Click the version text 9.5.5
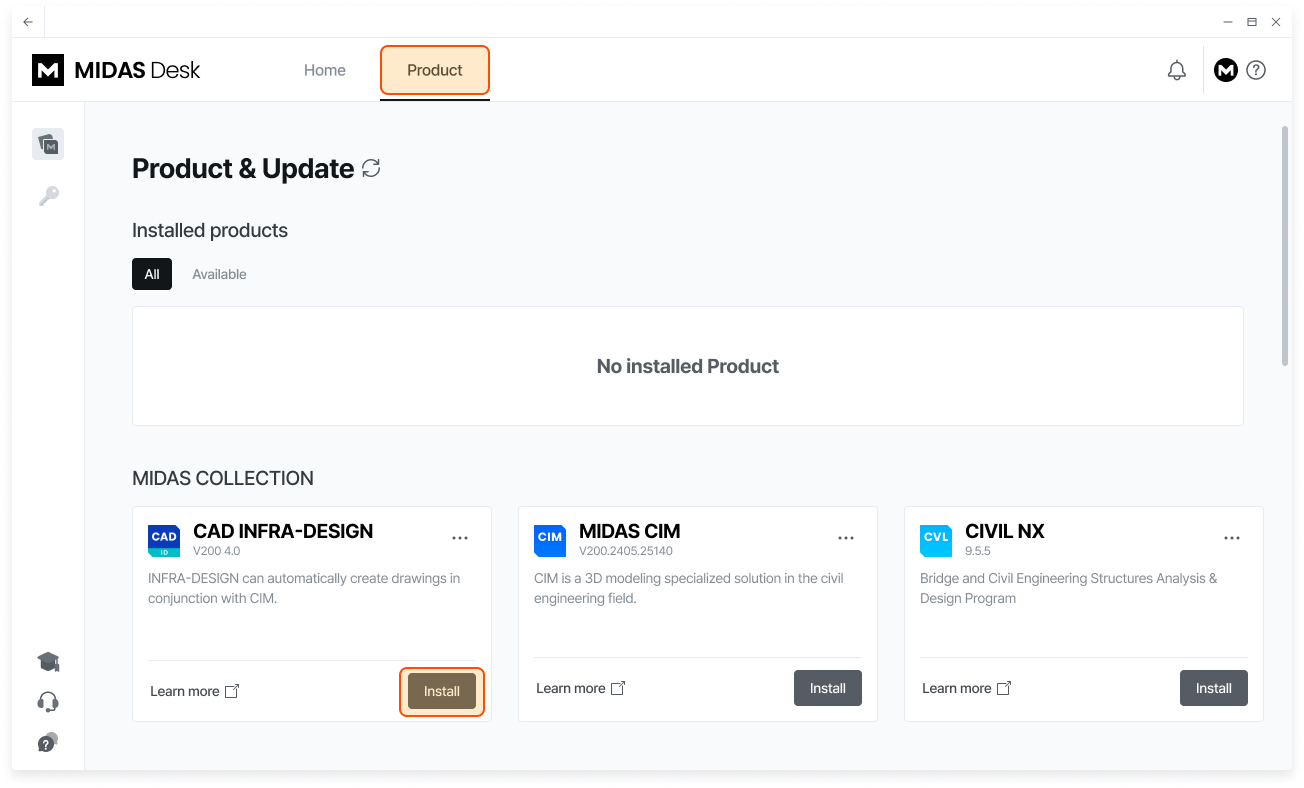The image size is (1304, 788). pos(978,551)
